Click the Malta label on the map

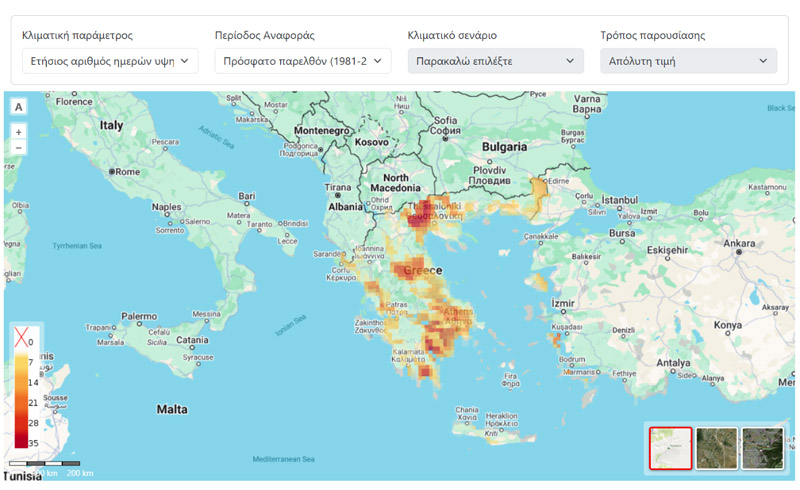point(172,409)
